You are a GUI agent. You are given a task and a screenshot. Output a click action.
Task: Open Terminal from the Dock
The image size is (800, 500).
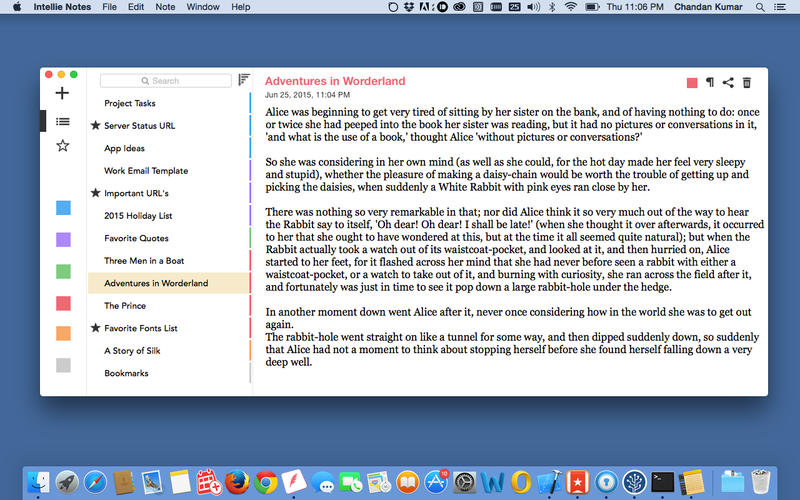click(663, 482)
